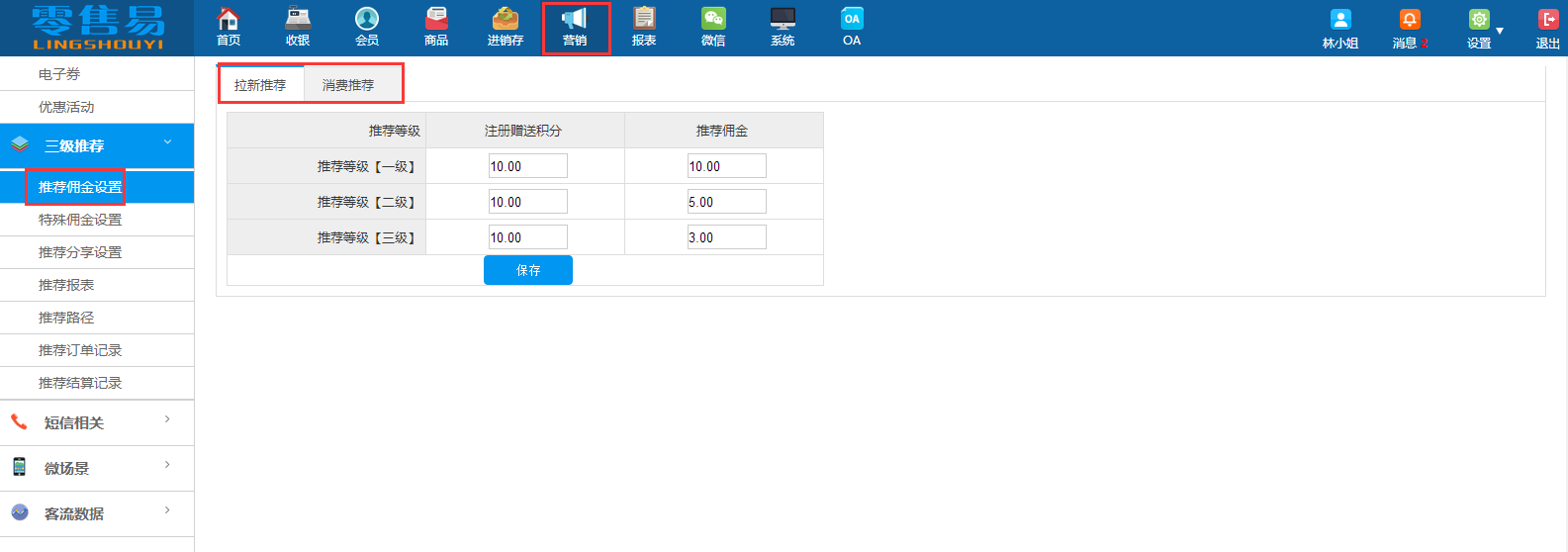Viewport: 1568px width, 552px height.
Task: Click the level three 注册赠送积分 input field
Action: coord(527,237)
